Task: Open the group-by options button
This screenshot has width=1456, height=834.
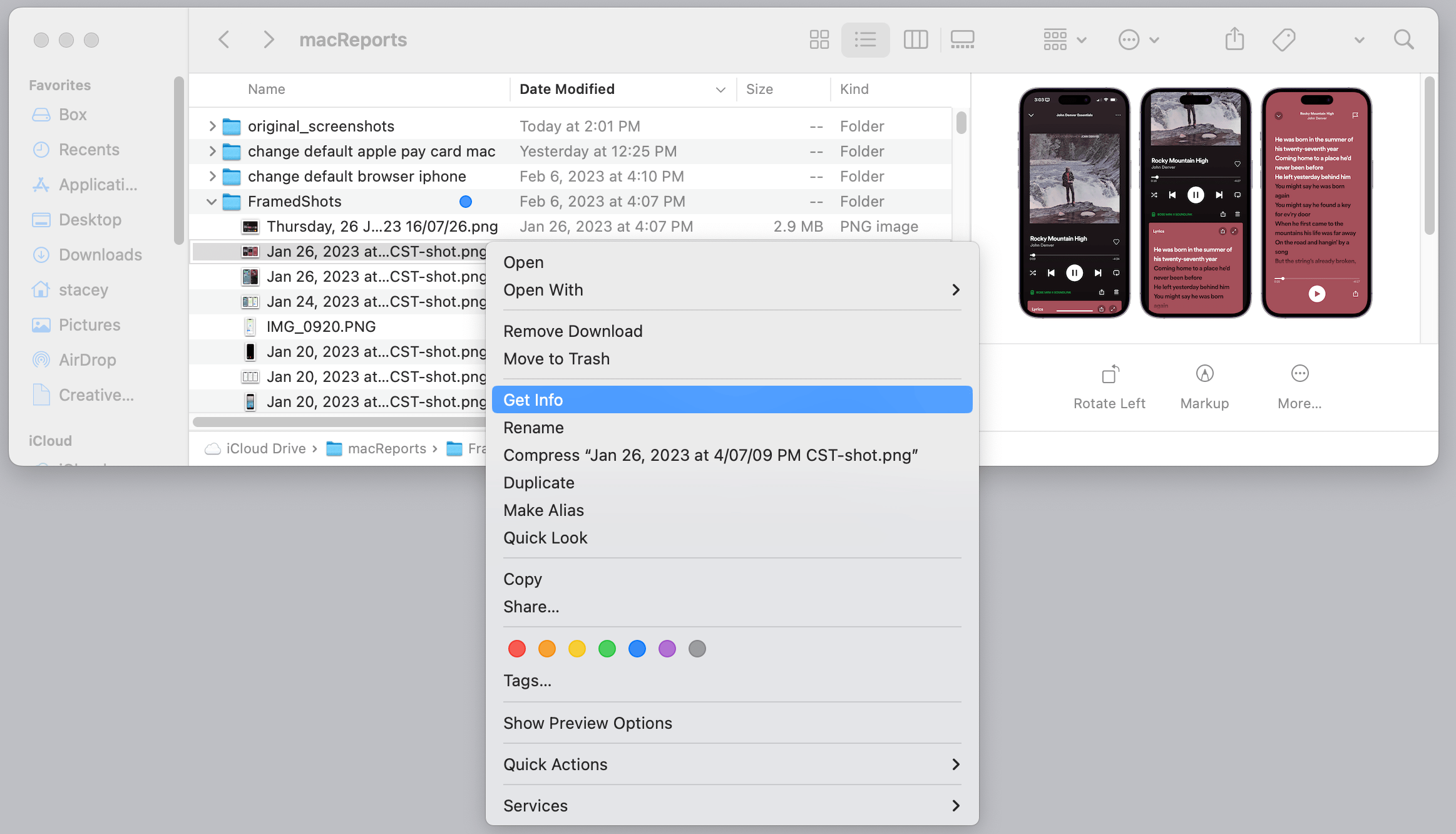Action: pos(1064,40)
